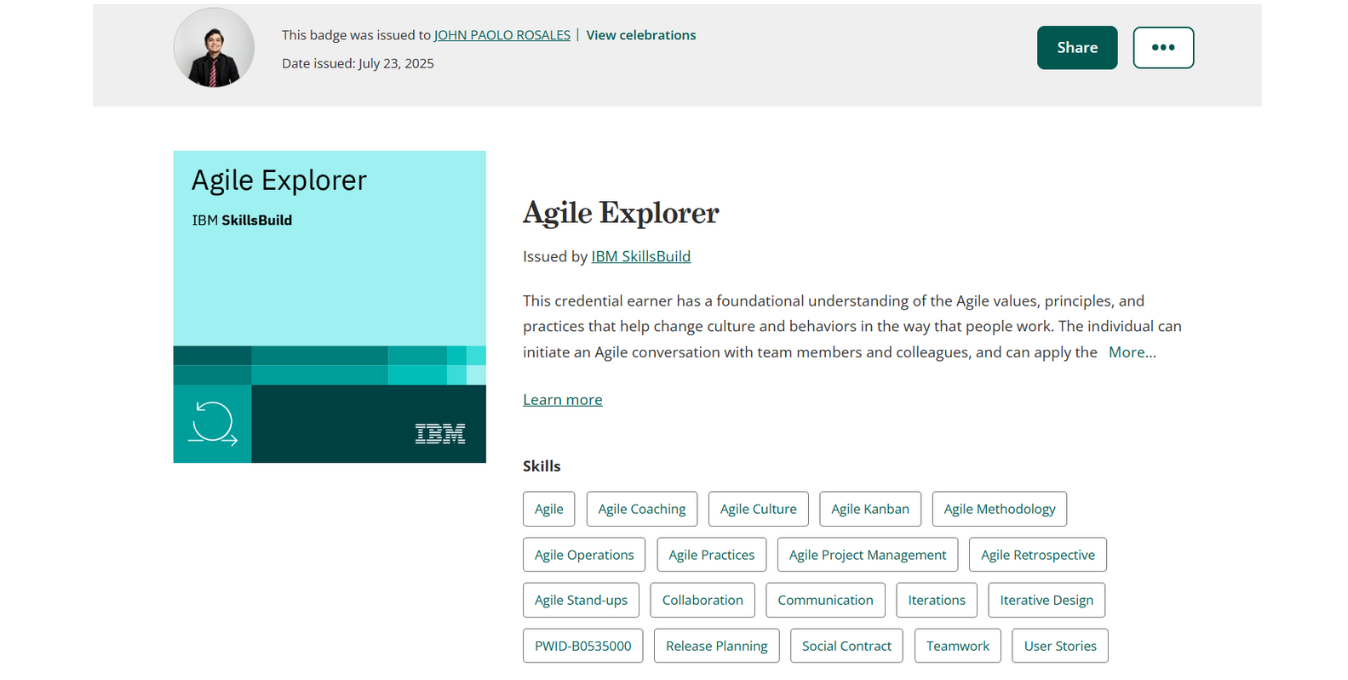The width and height of the screenshot is (1348, 680).
Task: Select the Agile Kanban skill tag
Action: click(870, 509)
